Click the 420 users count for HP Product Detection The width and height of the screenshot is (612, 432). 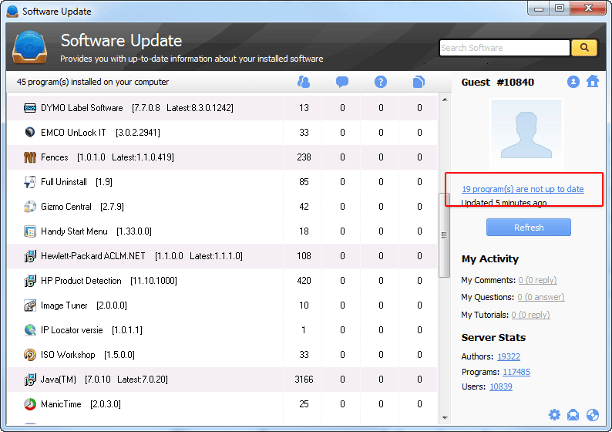coord(304,281)
